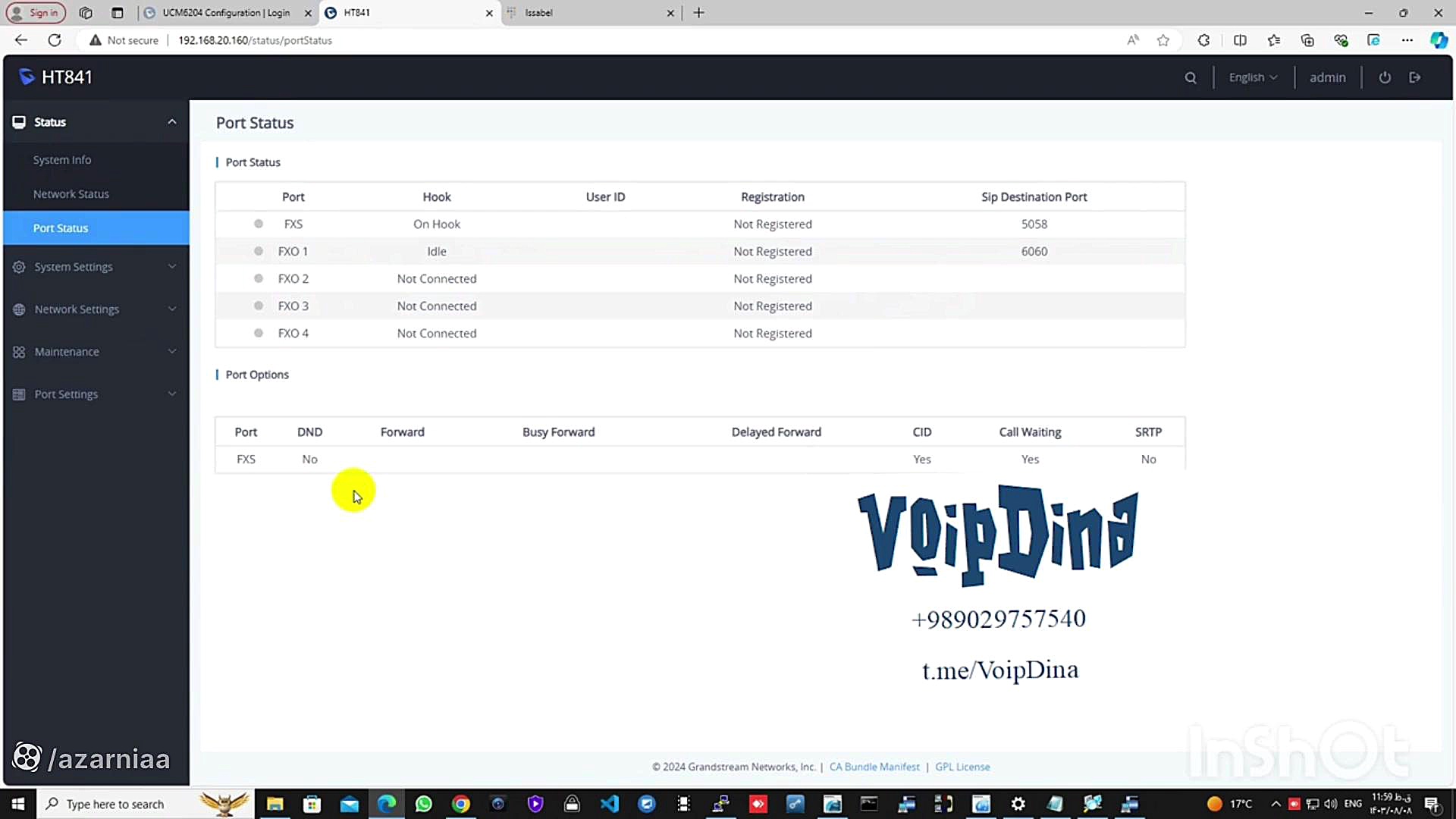The image size is (1456, 819).
Task: Open Network Status page
Action: point(71,194)
